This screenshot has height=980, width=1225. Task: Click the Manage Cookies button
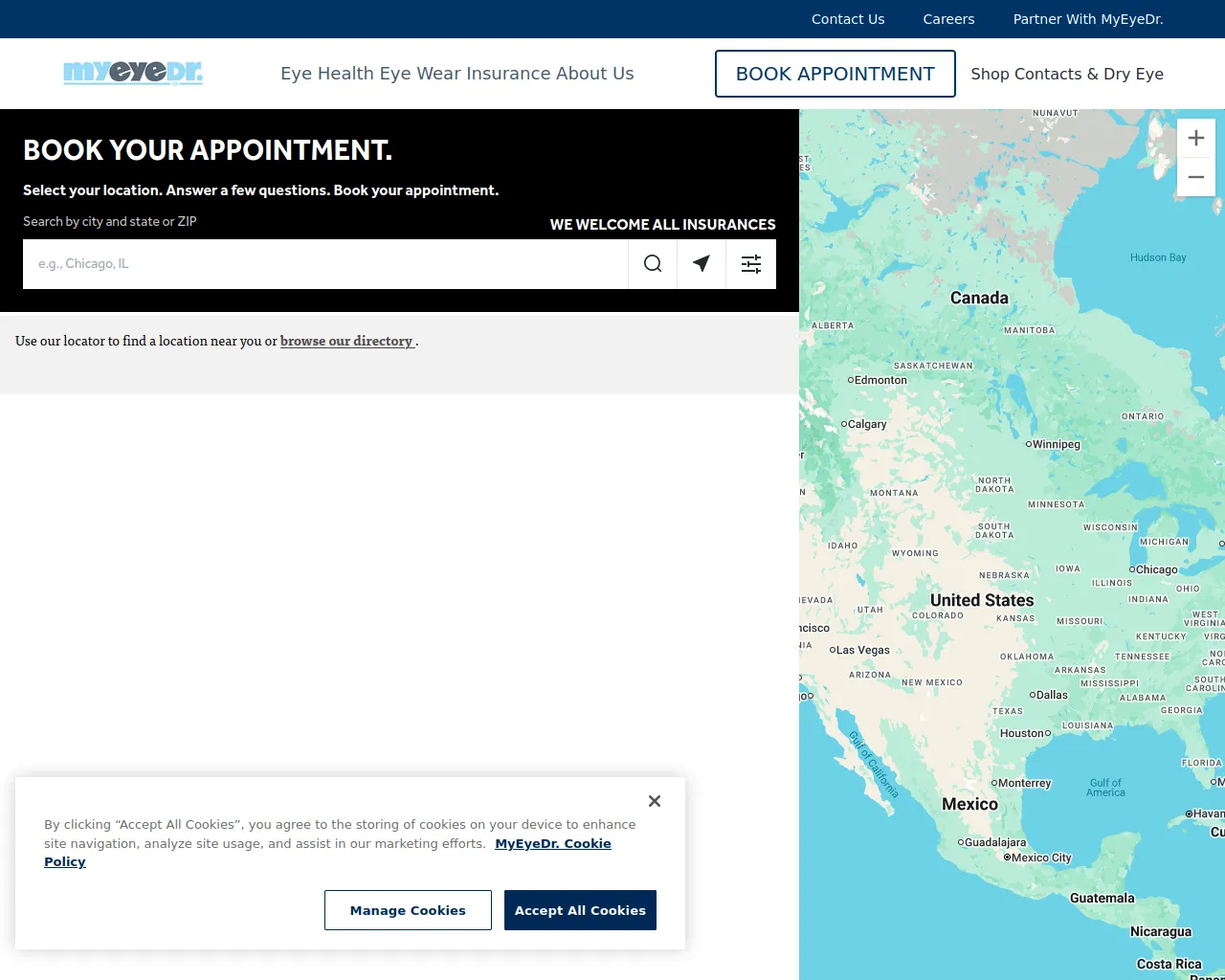[408, 910]
